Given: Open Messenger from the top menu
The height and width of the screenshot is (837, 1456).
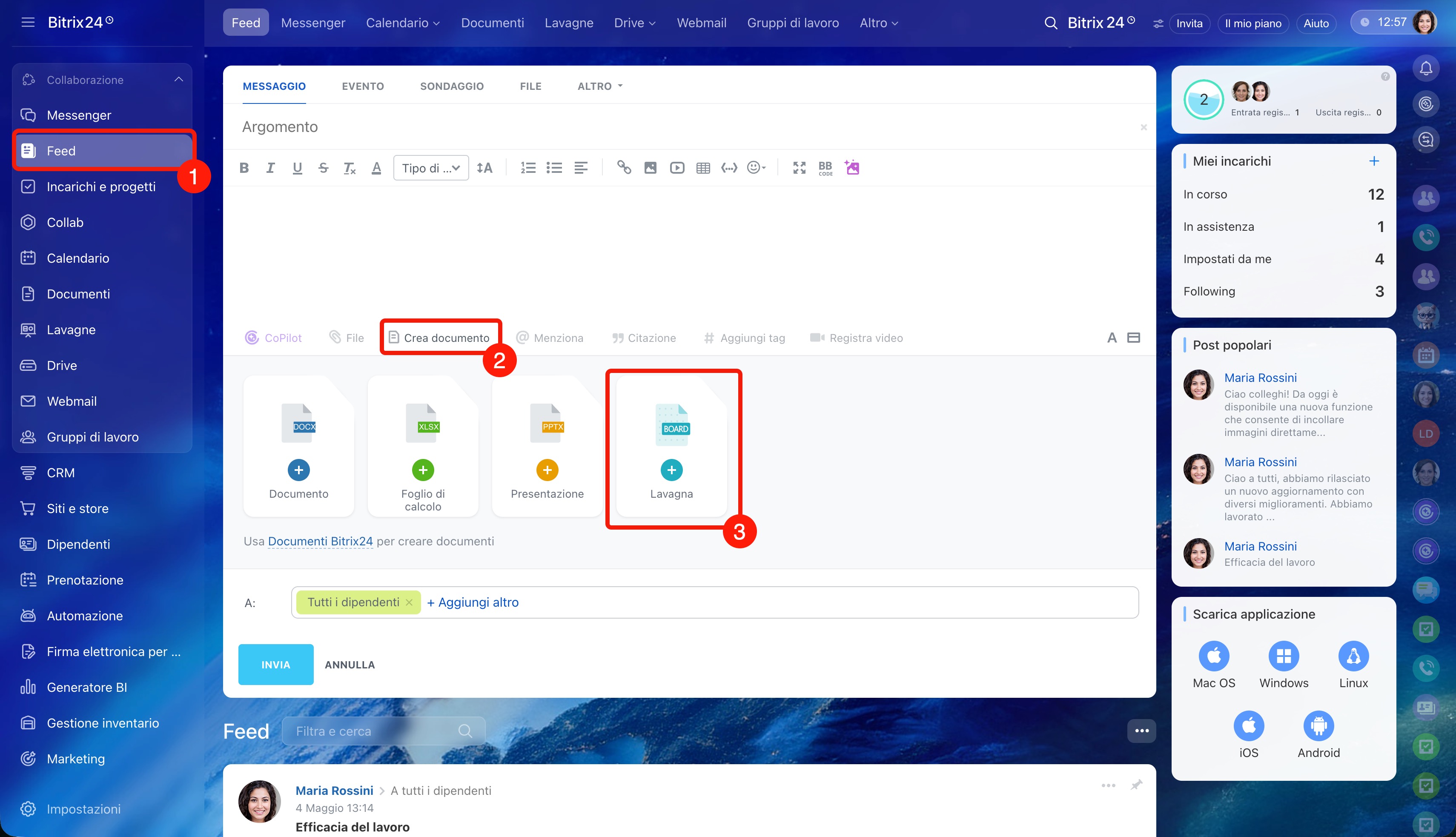Looking at the screenshot, I should tap(313, 23).
